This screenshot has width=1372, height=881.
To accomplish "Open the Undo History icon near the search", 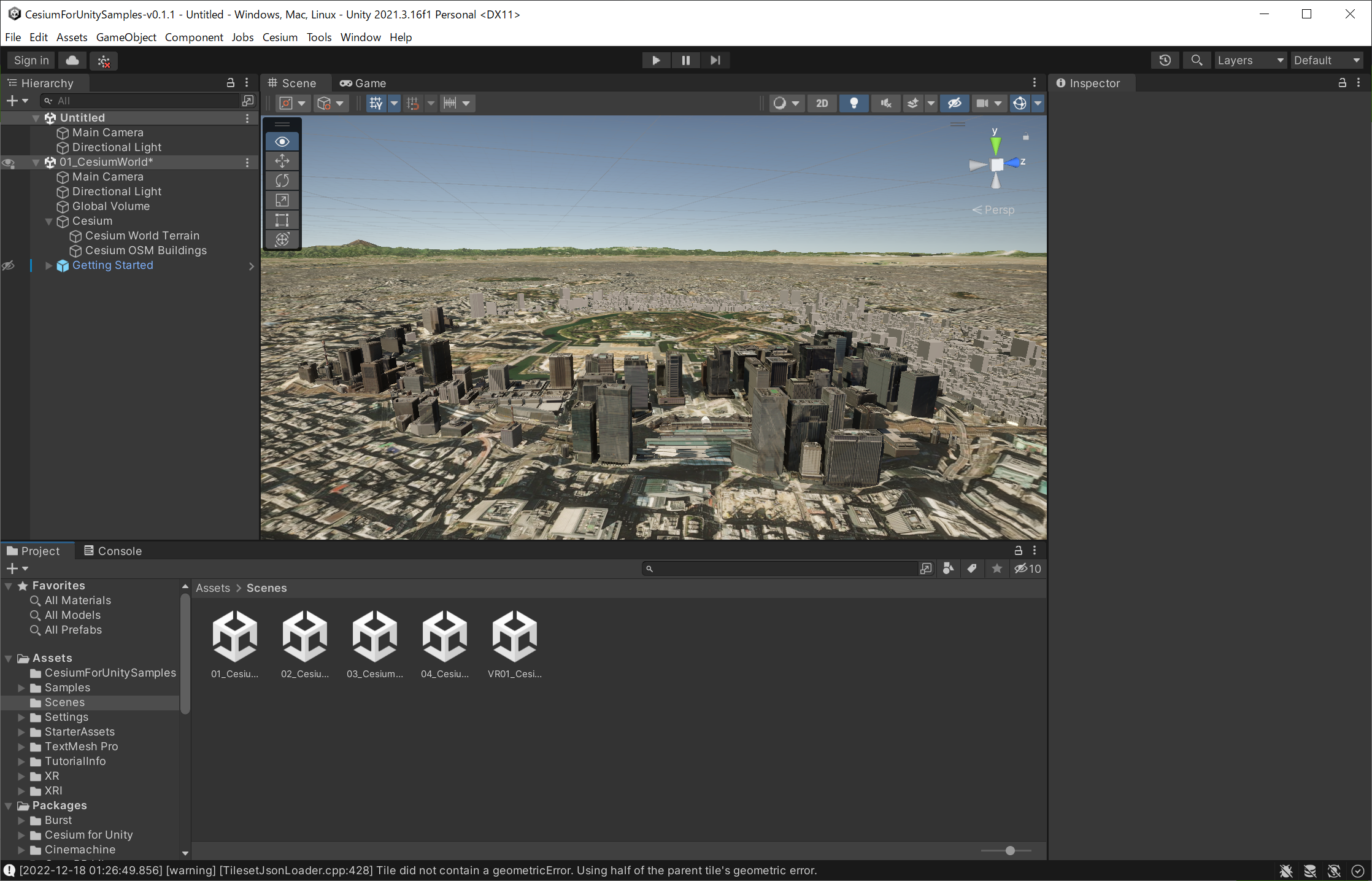I will click(1165, 60).
